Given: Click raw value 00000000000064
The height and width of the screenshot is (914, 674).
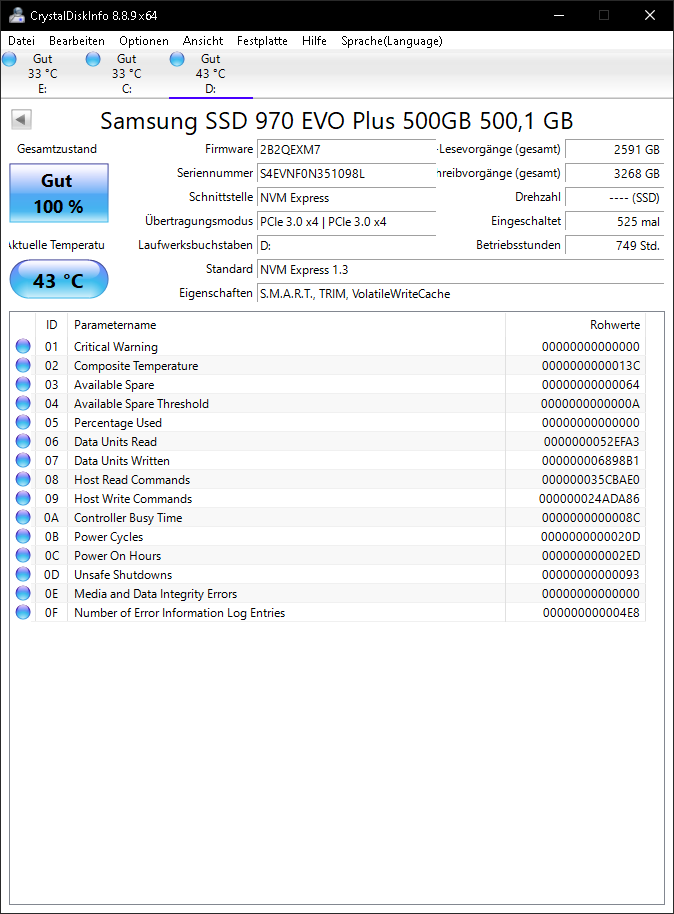Looking at the screenshot, I should [591, 385].
